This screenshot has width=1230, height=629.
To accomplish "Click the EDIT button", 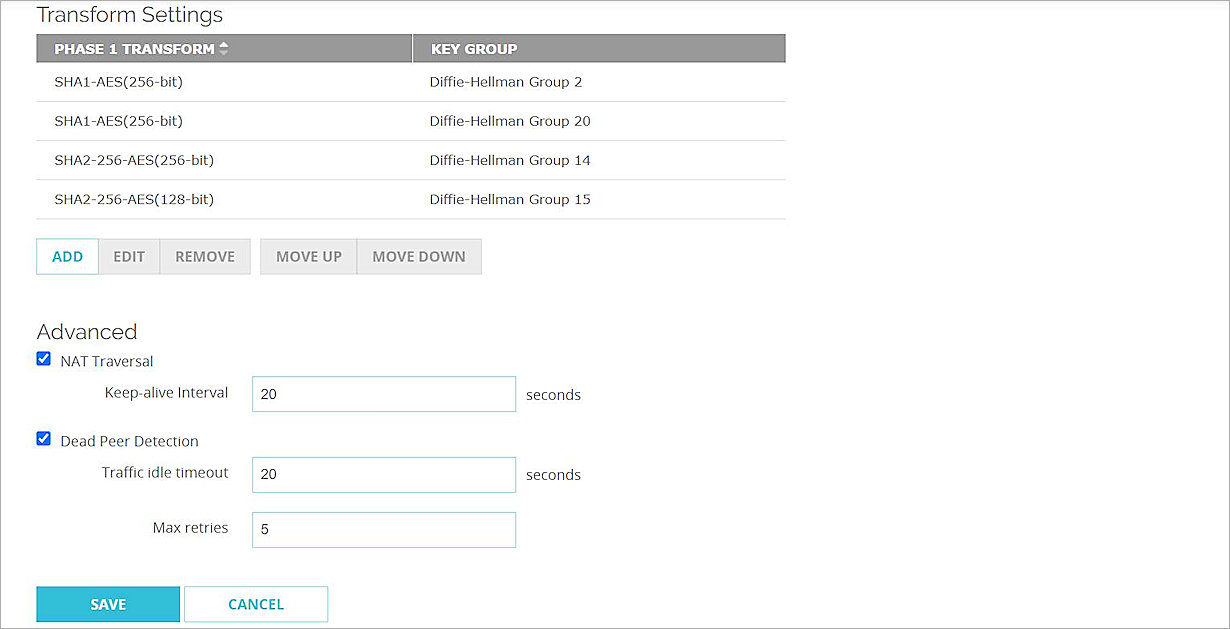I will 129,256.
